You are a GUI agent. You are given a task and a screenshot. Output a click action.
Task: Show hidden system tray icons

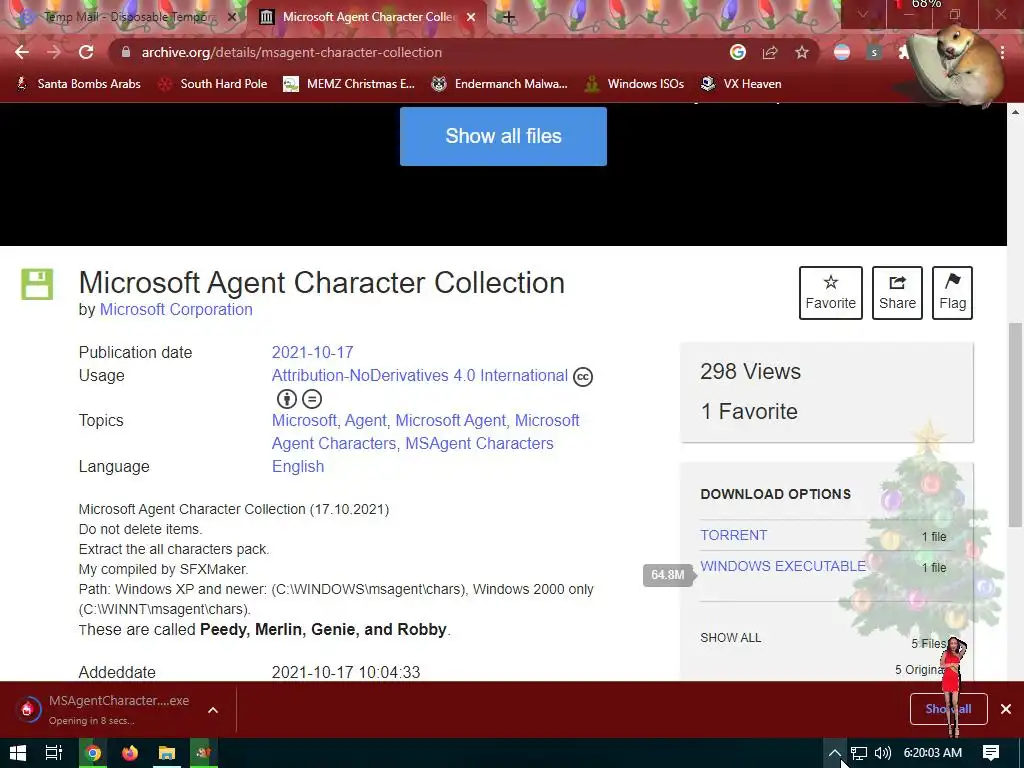coord(835,753)
